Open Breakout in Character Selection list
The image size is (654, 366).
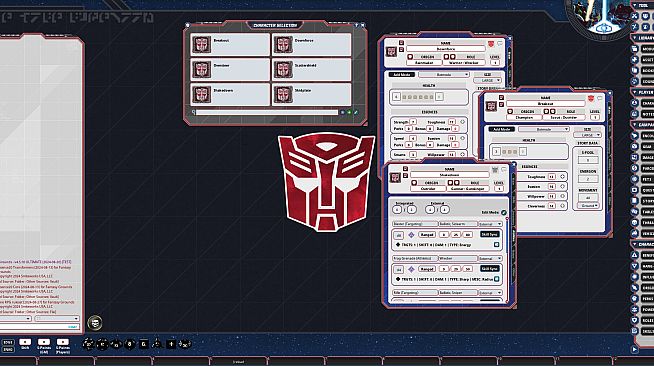pos(230,45)
